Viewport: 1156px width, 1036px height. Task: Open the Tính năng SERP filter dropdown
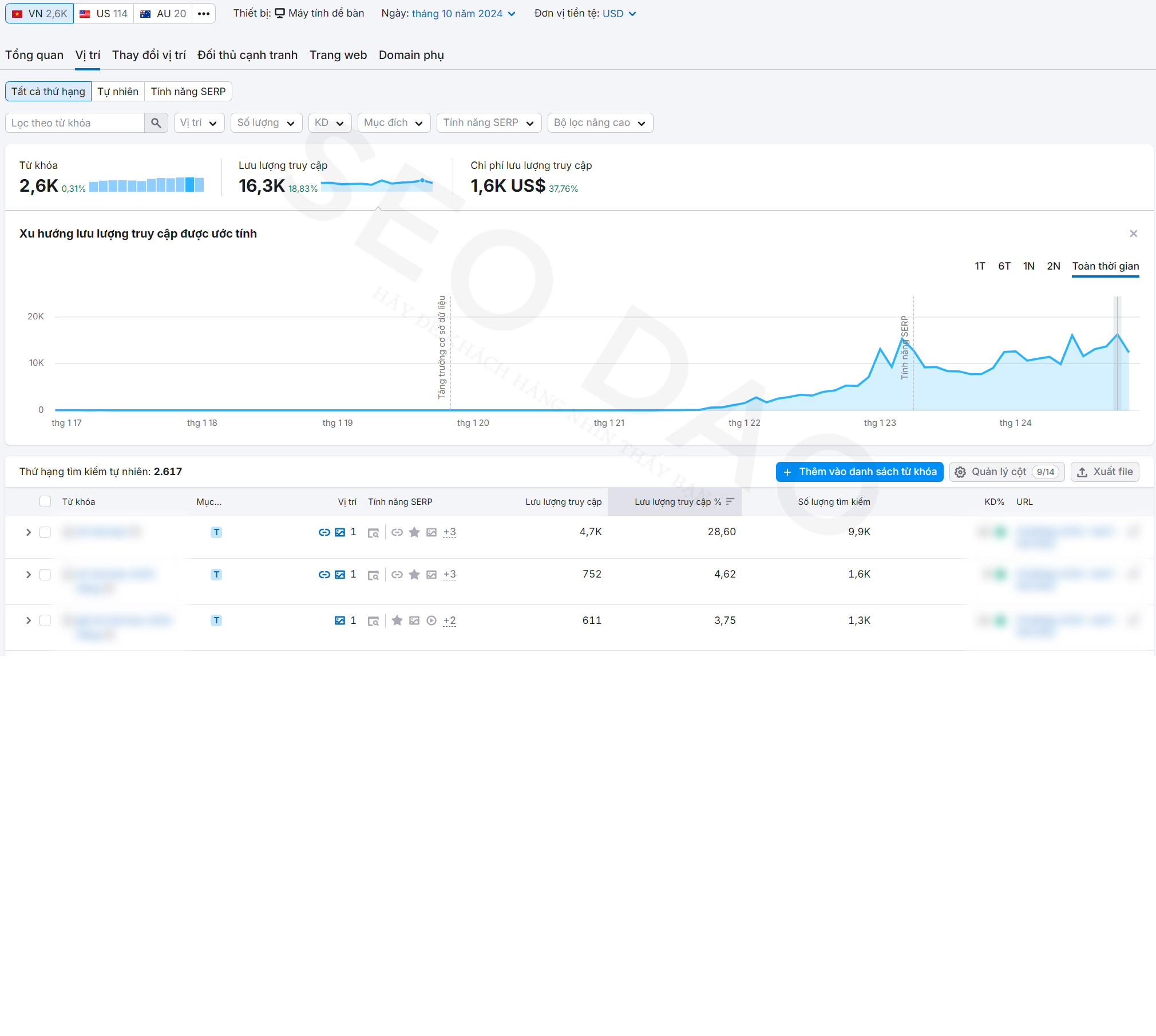[x=489, y=123]
